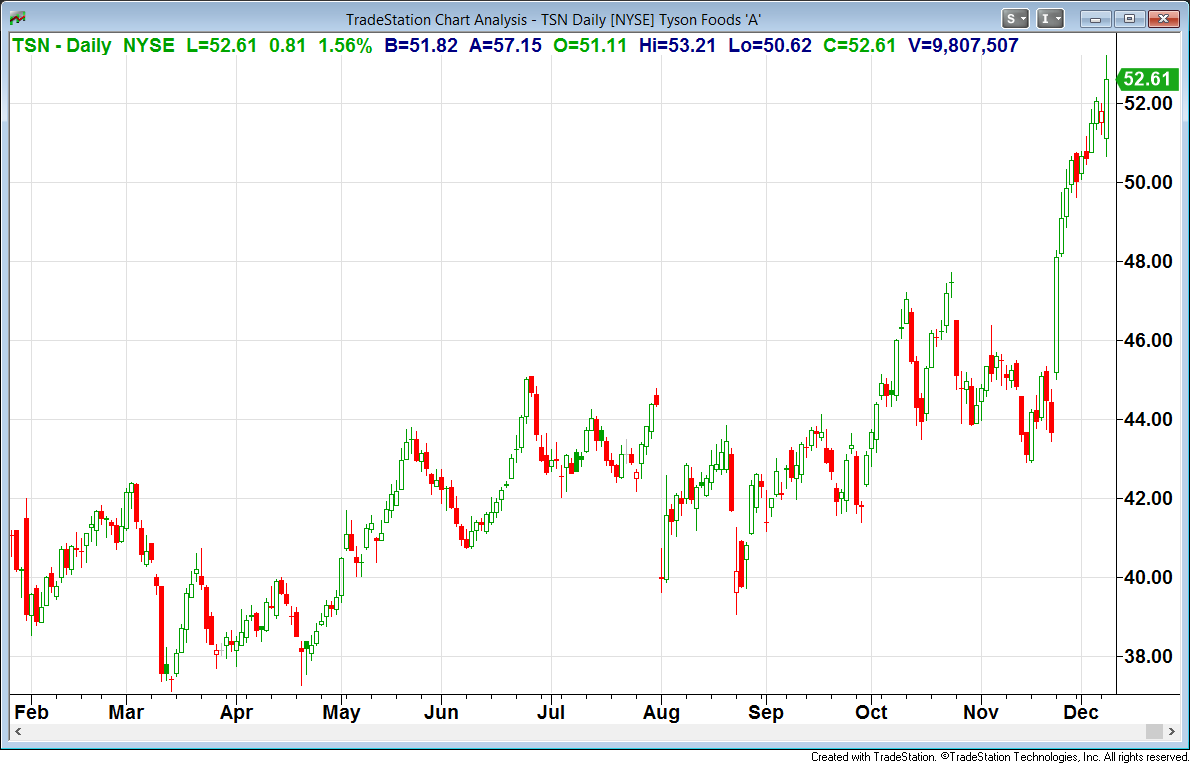
Task: Close the Chart Analysis window
Action: click(x=1162, y=18)
